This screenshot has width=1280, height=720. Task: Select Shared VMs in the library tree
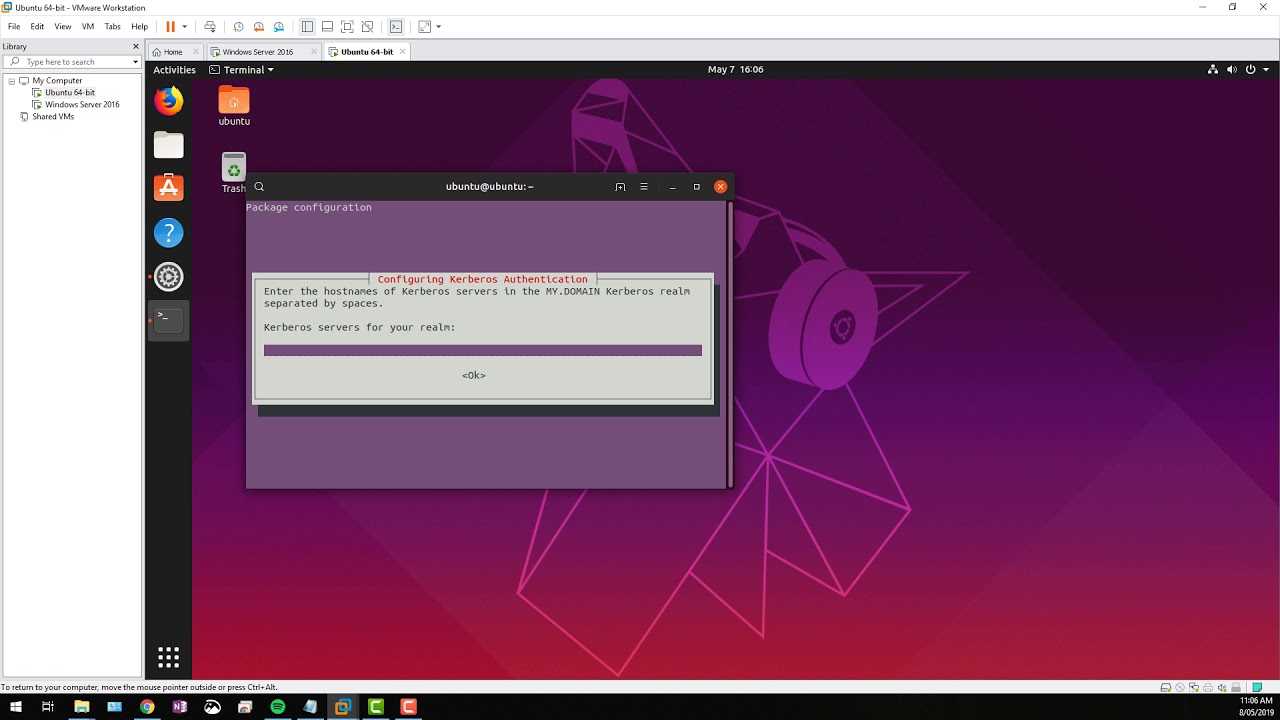53,117
